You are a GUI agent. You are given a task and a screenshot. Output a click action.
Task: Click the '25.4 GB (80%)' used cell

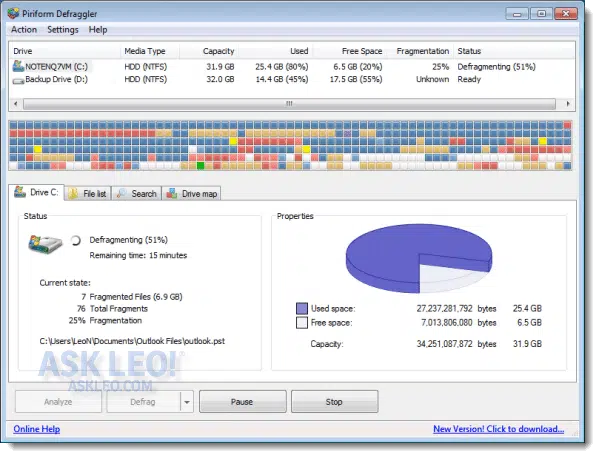tap(282, 67)
